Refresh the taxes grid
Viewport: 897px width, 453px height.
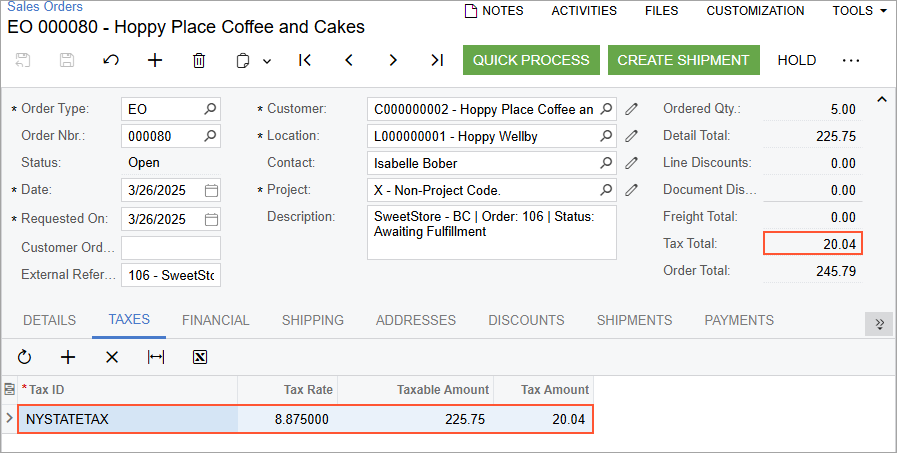[x=25, y=357]
